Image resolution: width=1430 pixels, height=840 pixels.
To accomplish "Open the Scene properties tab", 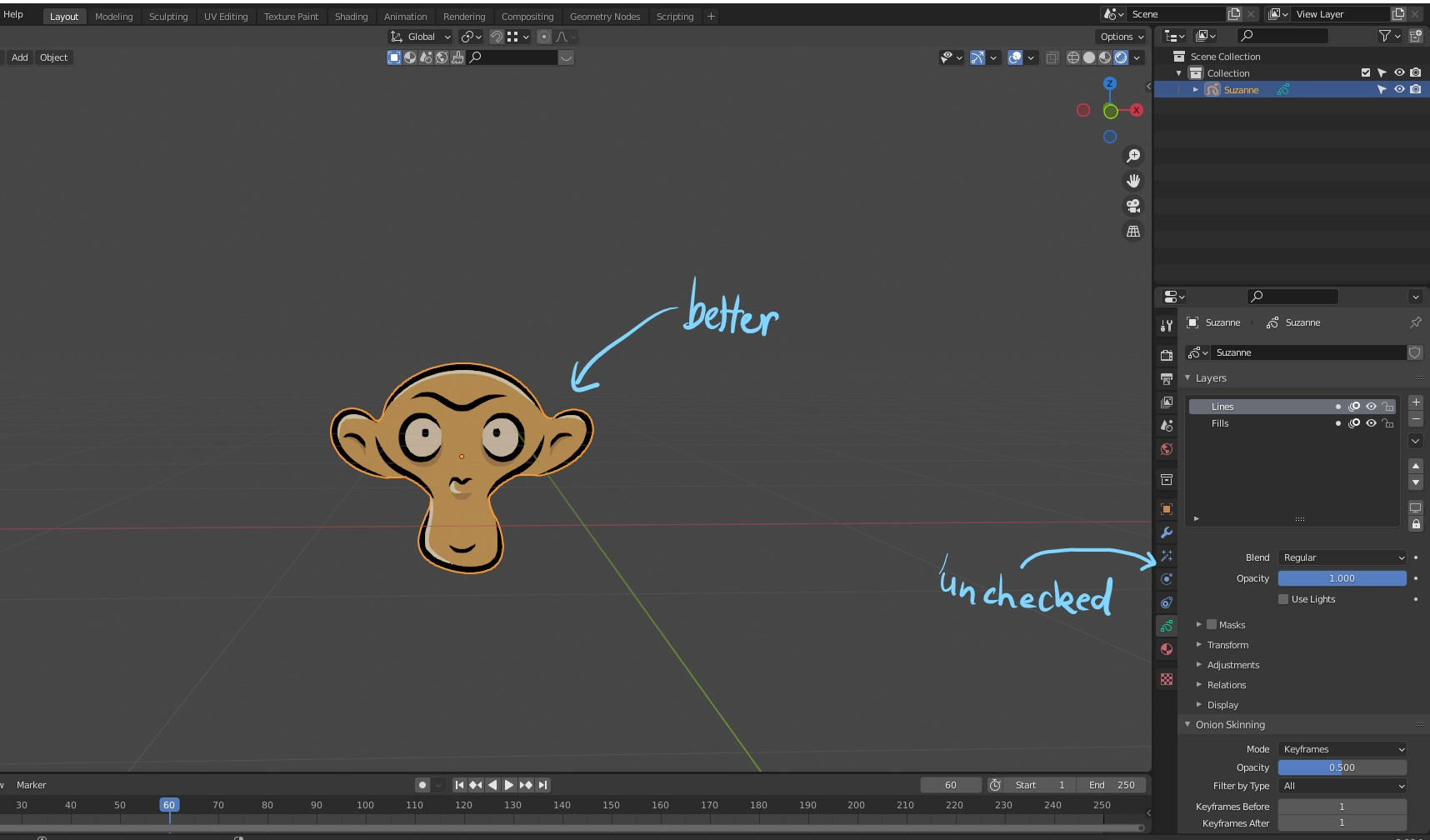I will 1167,426.
